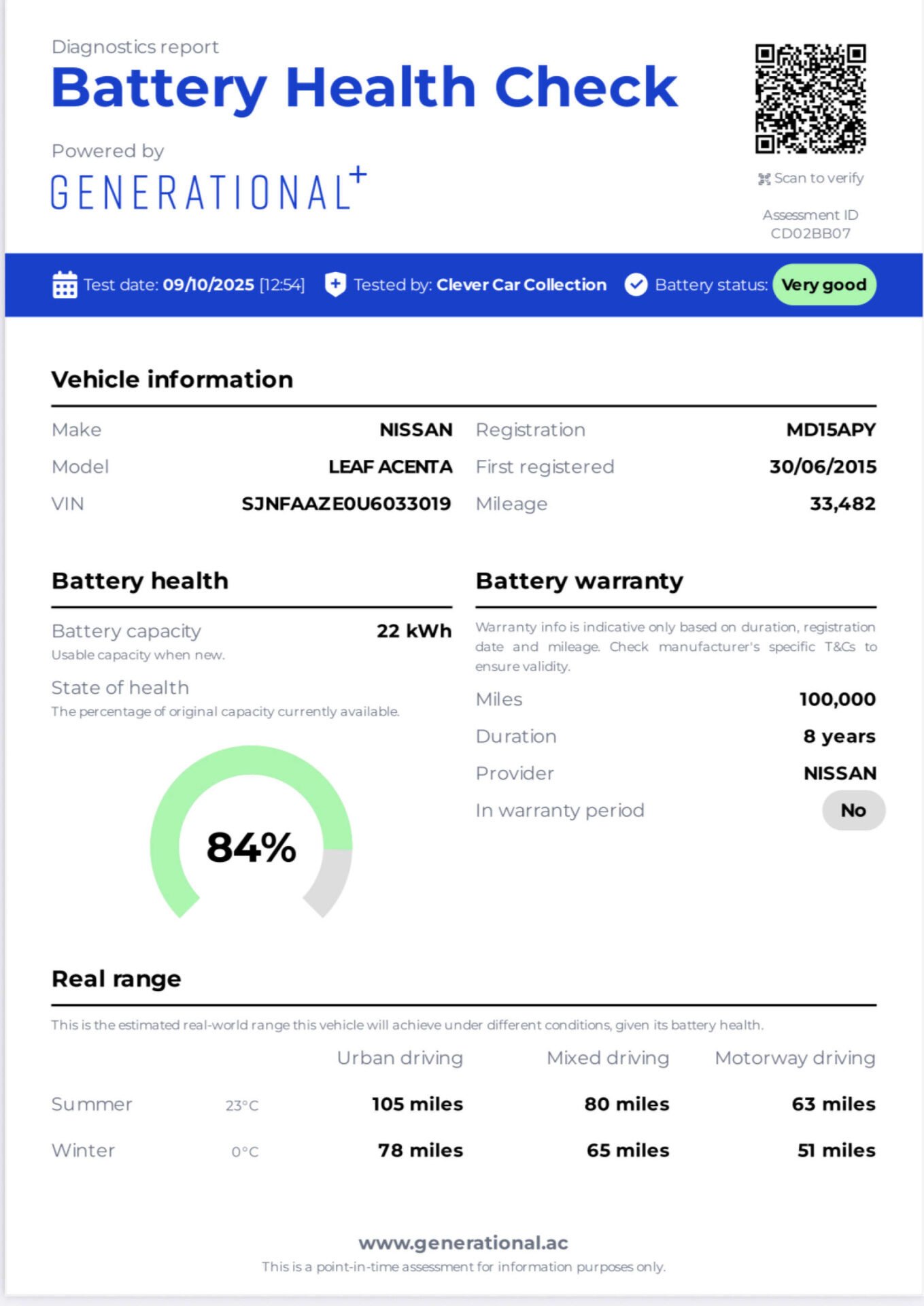924x1306 pixels.
Task: Click the No badge for In warranty period
Action: (x=853, y=810)
